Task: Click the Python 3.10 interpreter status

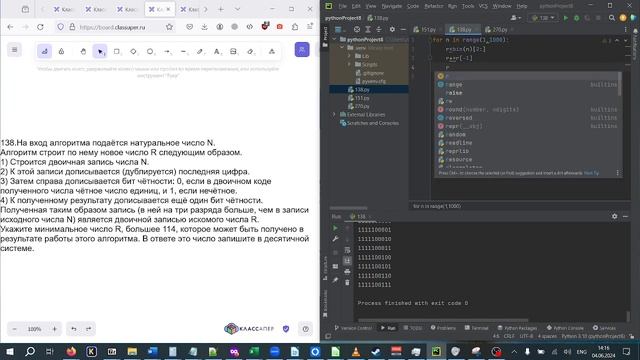Action: tap(593, 336)
